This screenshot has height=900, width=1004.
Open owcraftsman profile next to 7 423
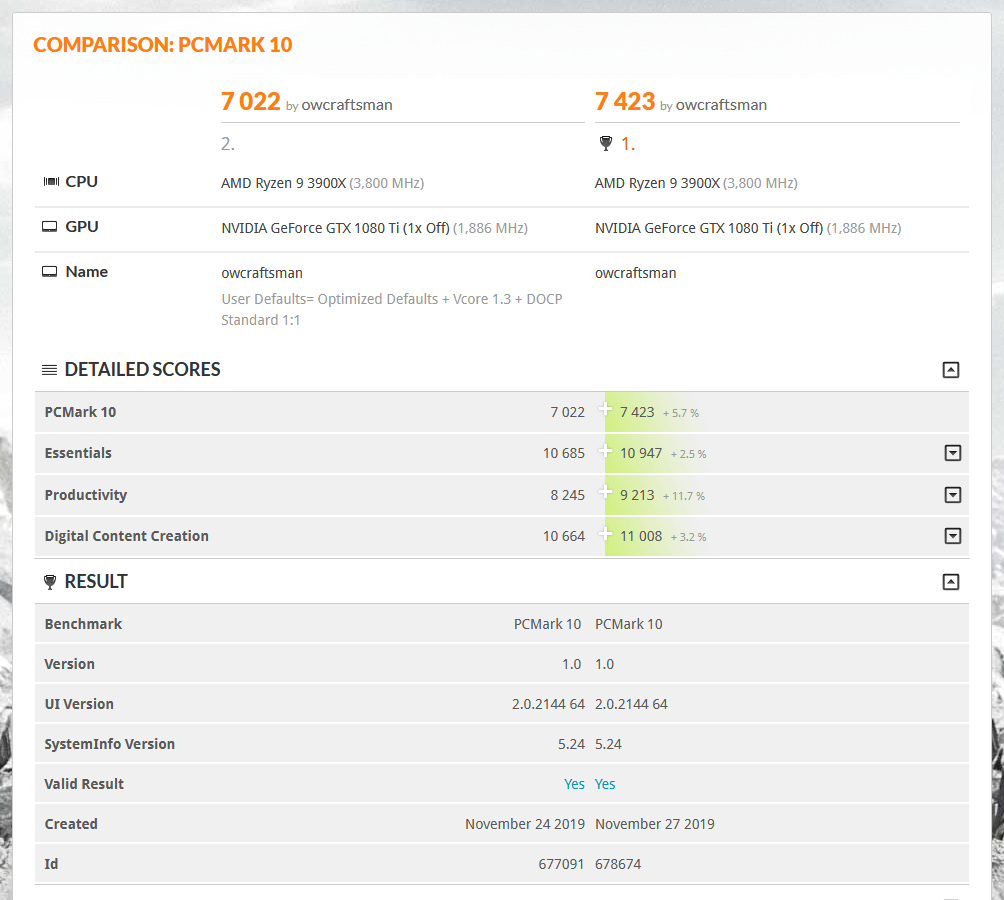coord(721,105)
